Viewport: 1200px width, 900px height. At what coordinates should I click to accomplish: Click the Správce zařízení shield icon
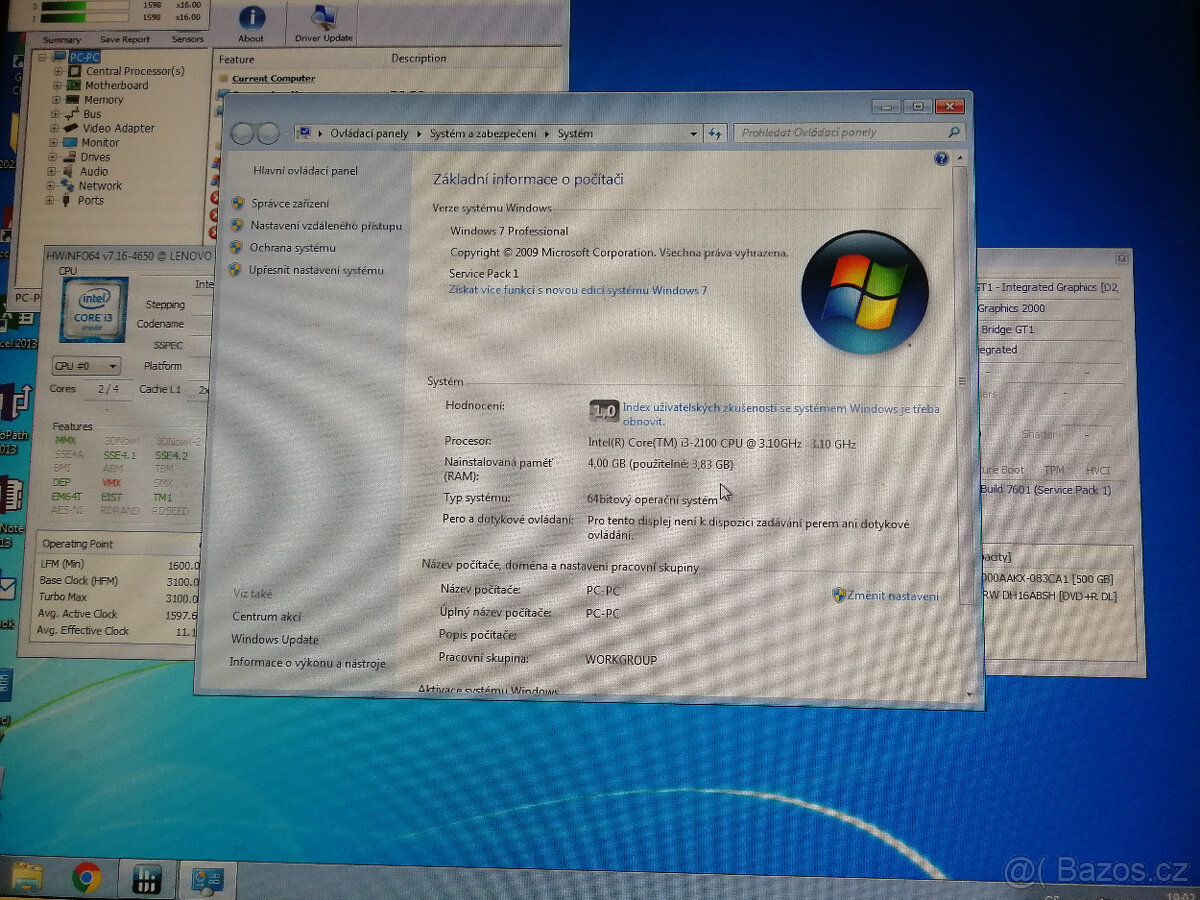pos(237,203)
